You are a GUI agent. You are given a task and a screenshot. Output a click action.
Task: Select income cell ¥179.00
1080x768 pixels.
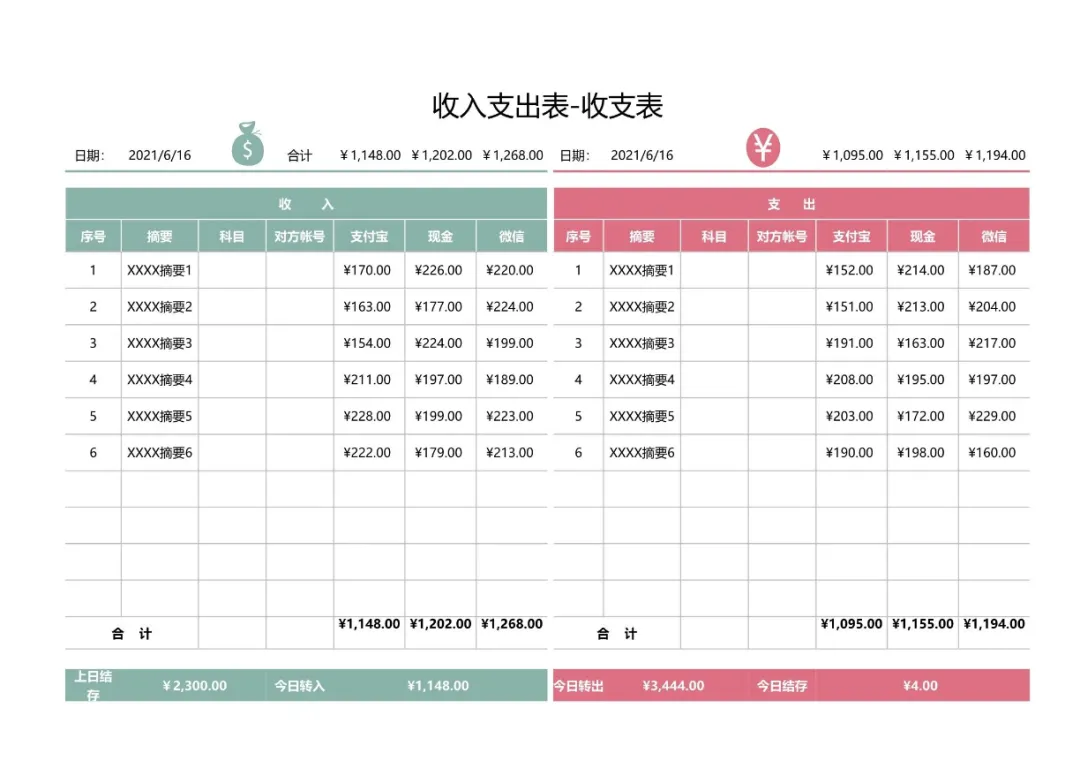439,453
